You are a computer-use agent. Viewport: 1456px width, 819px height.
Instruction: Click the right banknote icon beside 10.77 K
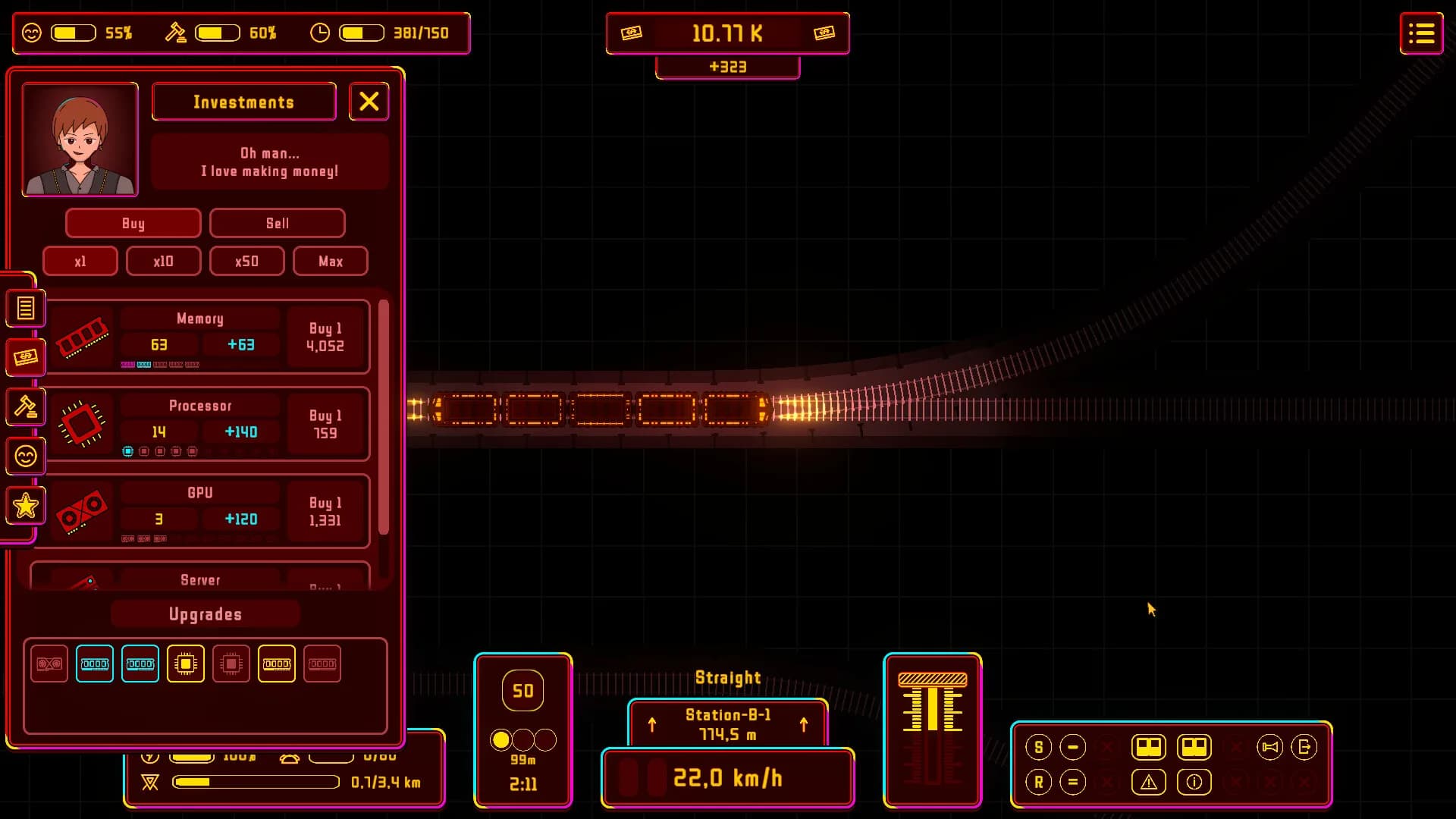[x=824, y=33]
